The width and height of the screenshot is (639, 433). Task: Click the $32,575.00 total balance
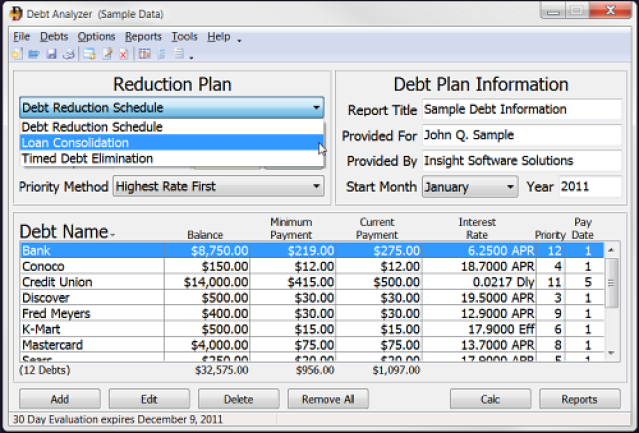click(221, 370)
